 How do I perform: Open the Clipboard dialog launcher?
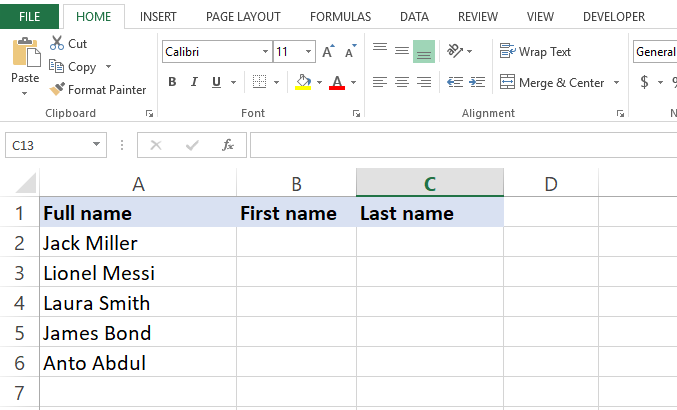point(149,114)
